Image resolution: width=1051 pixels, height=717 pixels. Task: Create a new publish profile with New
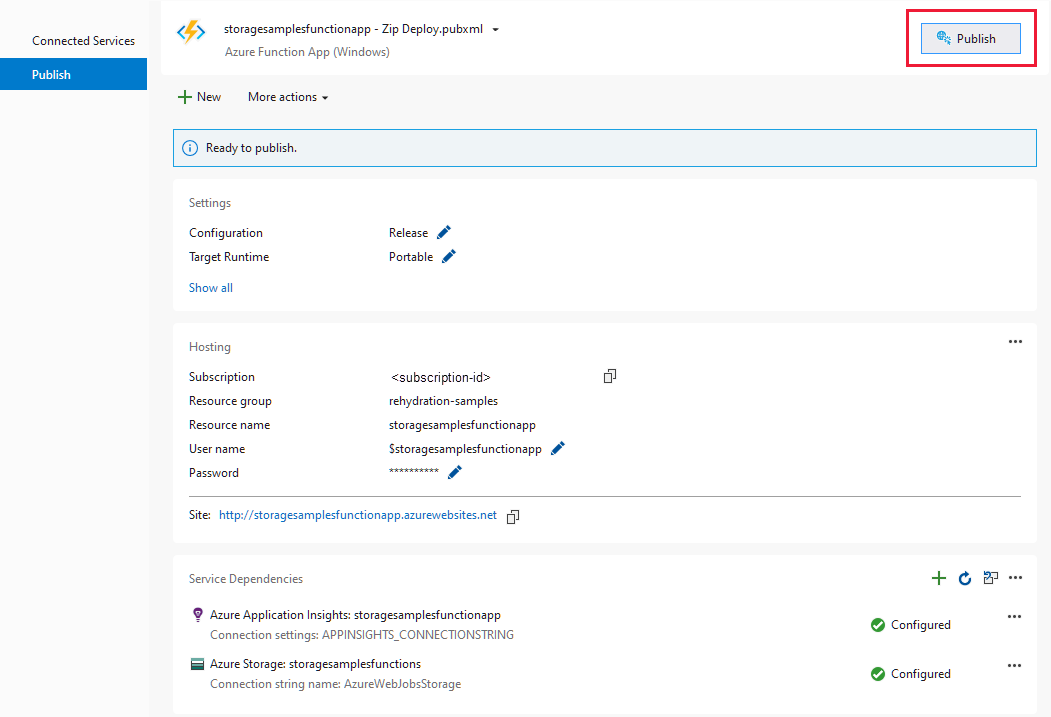point(199,96)
